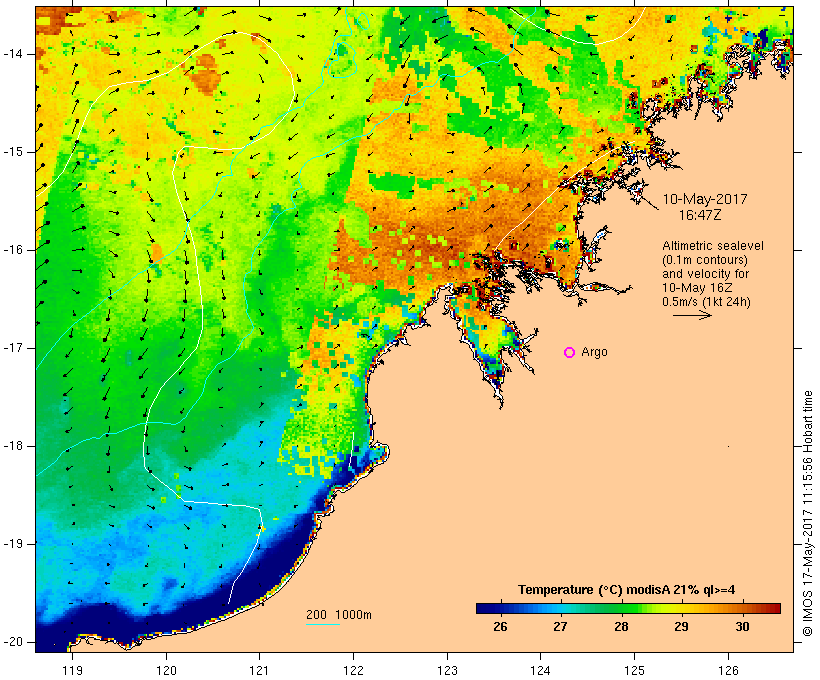Screen dimensions: 820x680
Task: Click the colorbar label 28
Action: pos(621,627)
